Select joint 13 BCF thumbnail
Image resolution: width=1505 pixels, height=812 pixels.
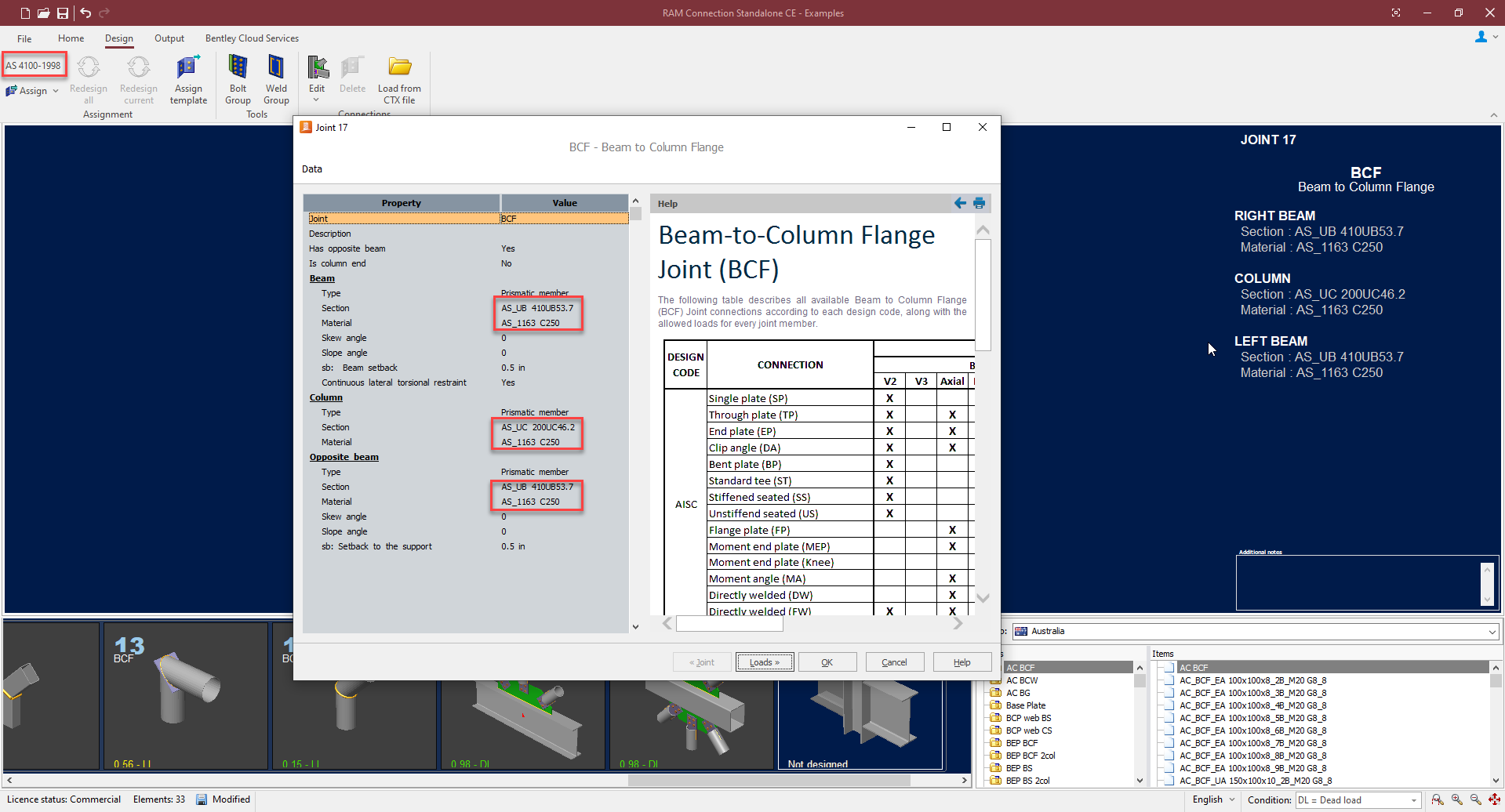pos(186,695)
